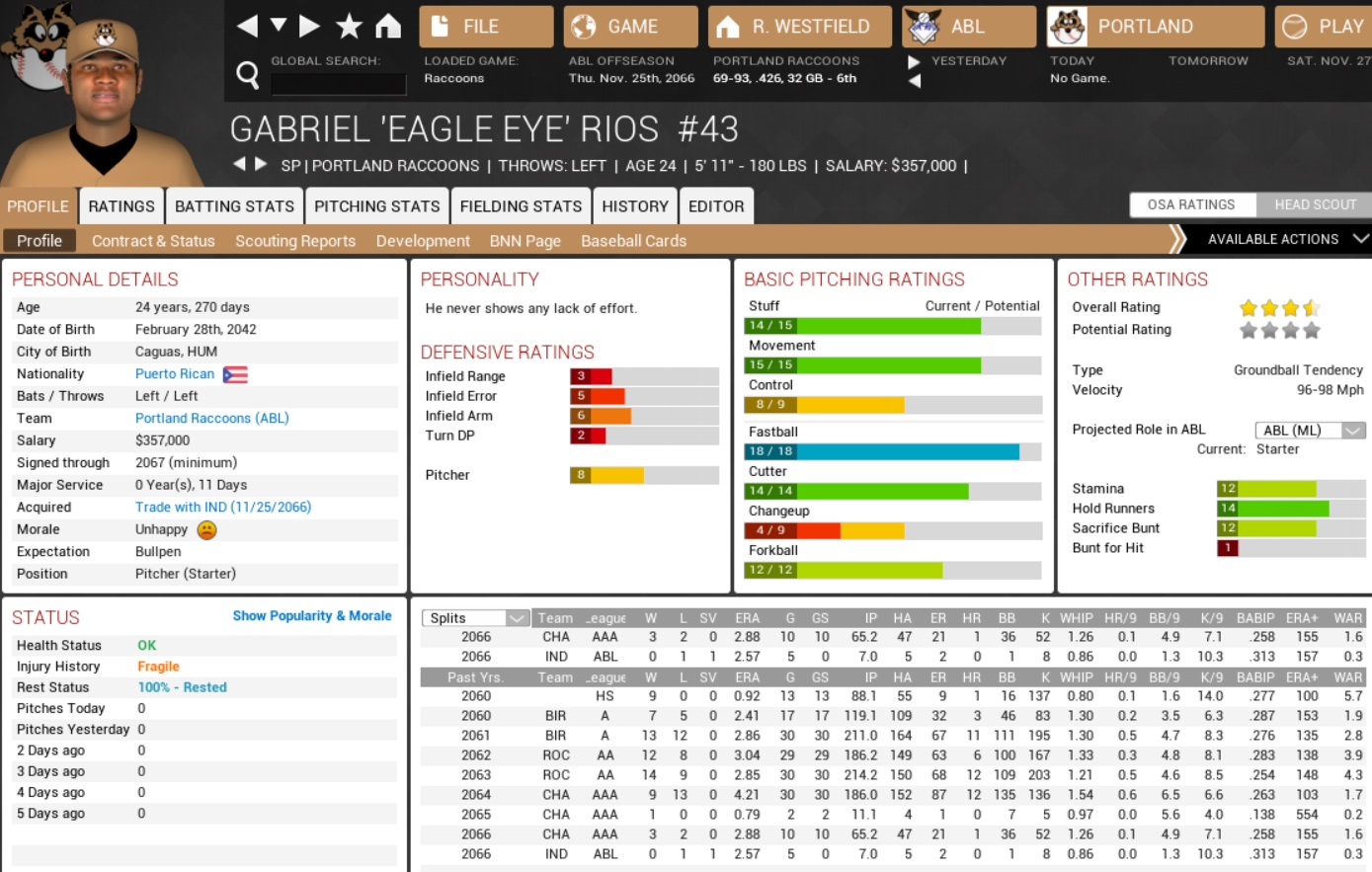This screenshot has height=872, width=1372.
Task: Switch to Head Scout ratings
Action: point(1315,204)
